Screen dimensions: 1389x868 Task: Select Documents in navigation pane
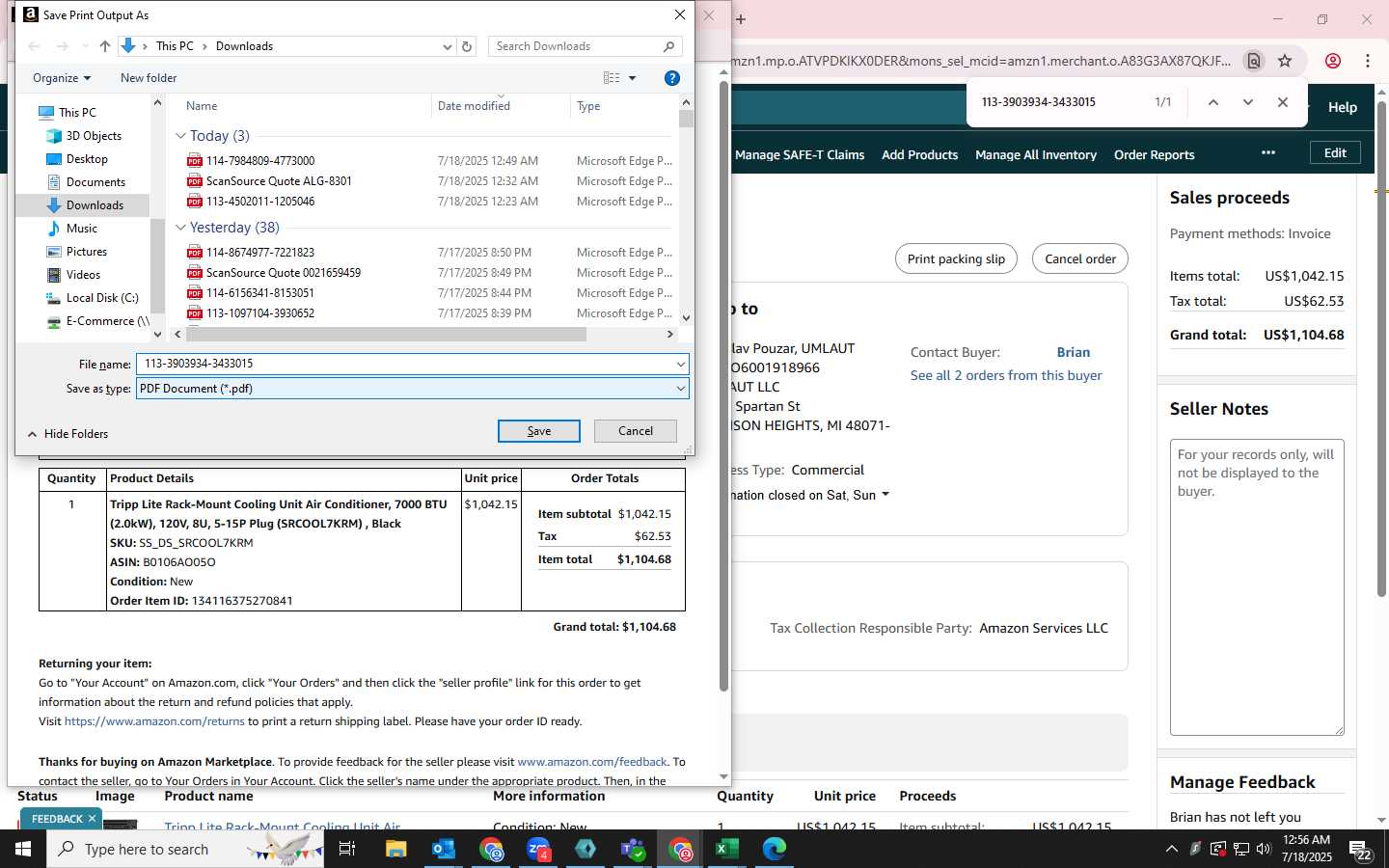tap(95, 182)
